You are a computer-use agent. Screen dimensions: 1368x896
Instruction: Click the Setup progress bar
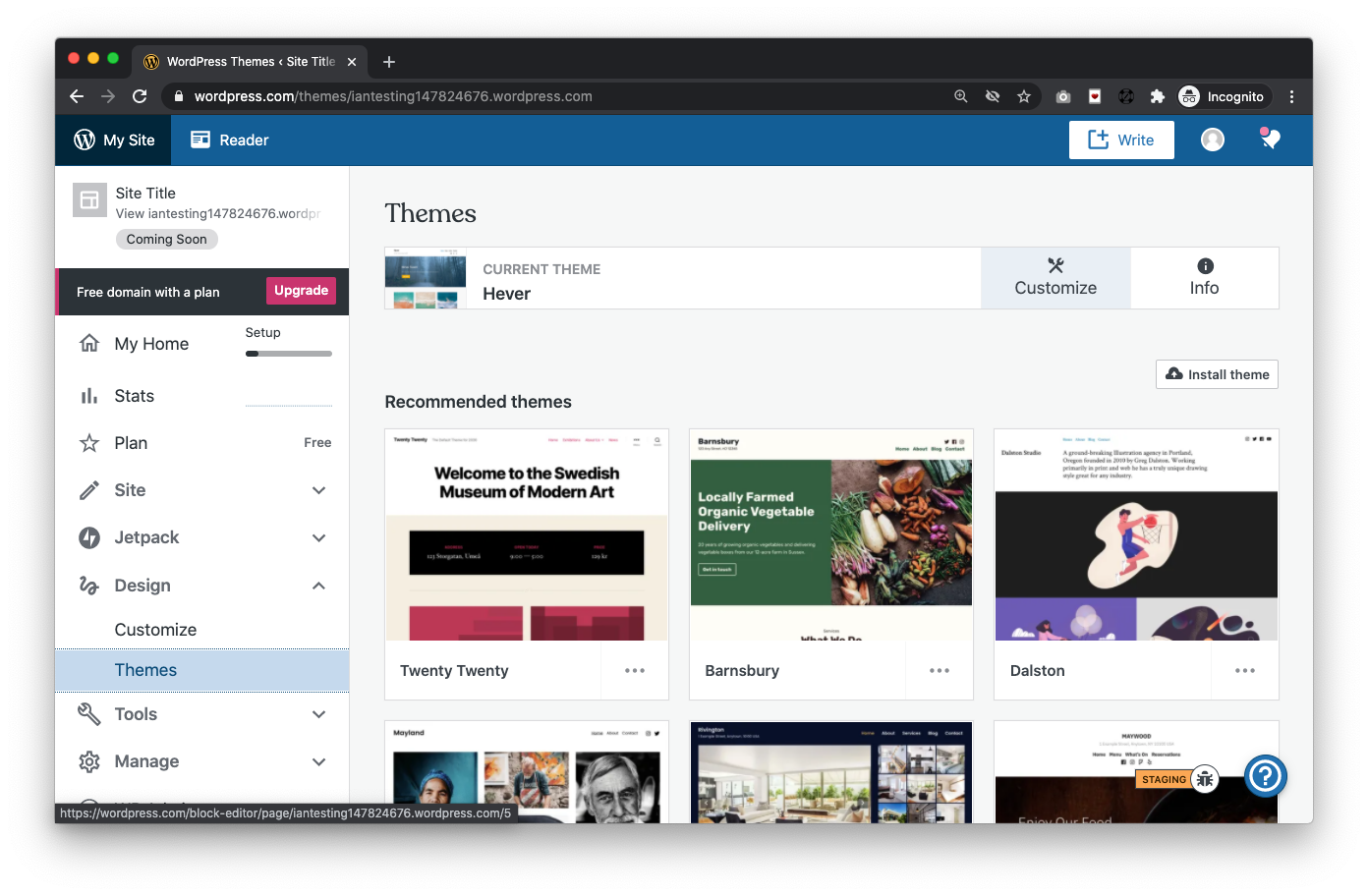click(x=289, y=354)
